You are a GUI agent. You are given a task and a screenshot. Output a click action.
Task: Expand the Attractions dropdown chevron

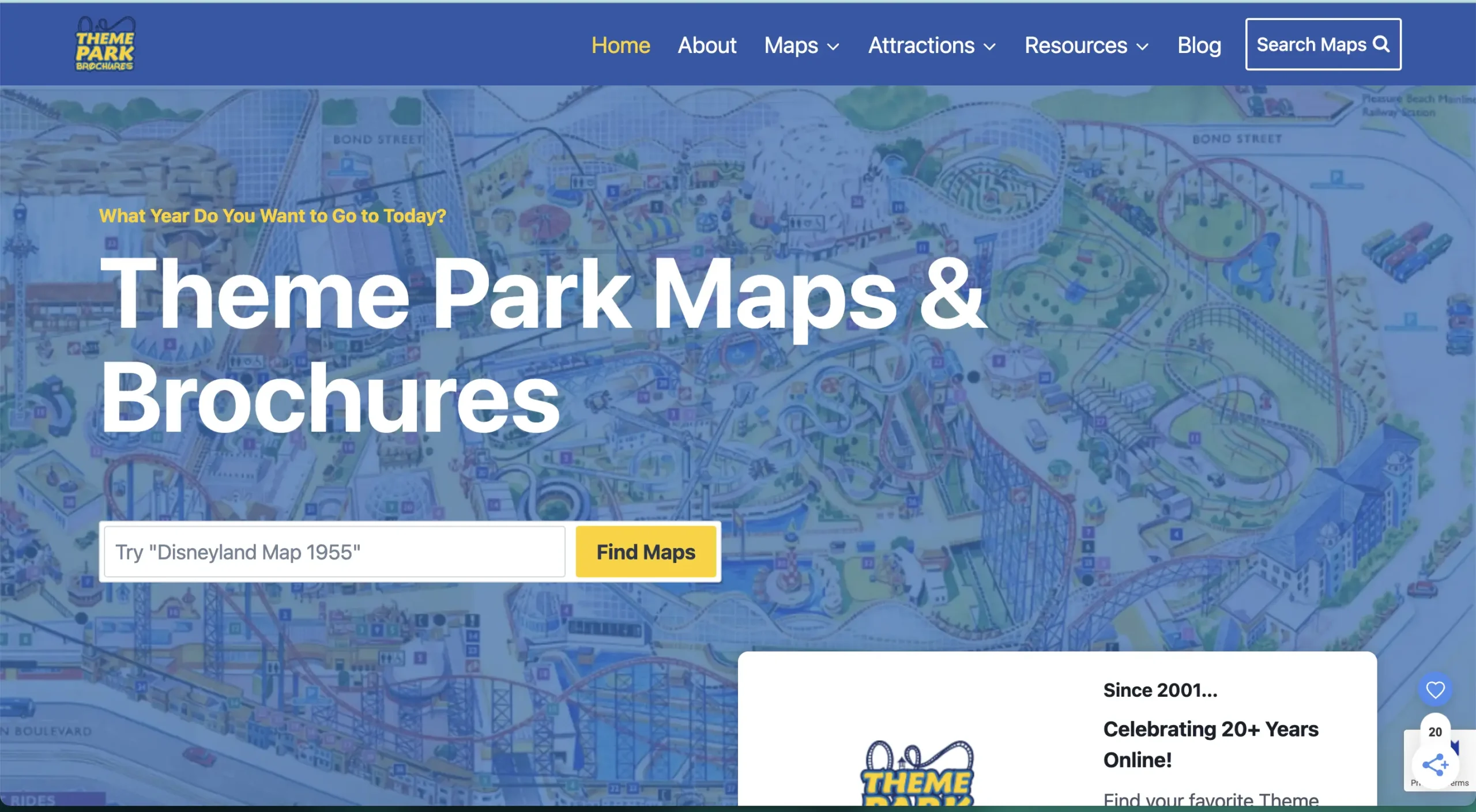coord(989,47)
